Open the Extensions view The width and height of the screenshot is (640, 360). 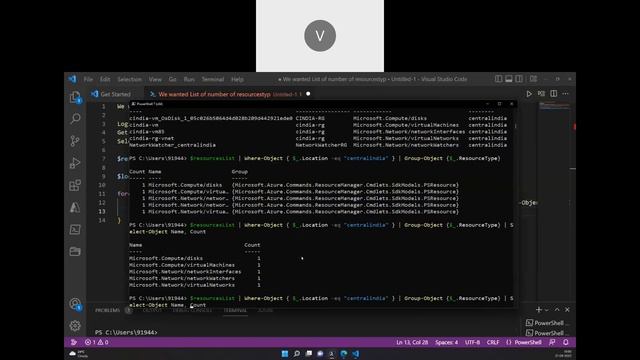[x=75, y=185]
